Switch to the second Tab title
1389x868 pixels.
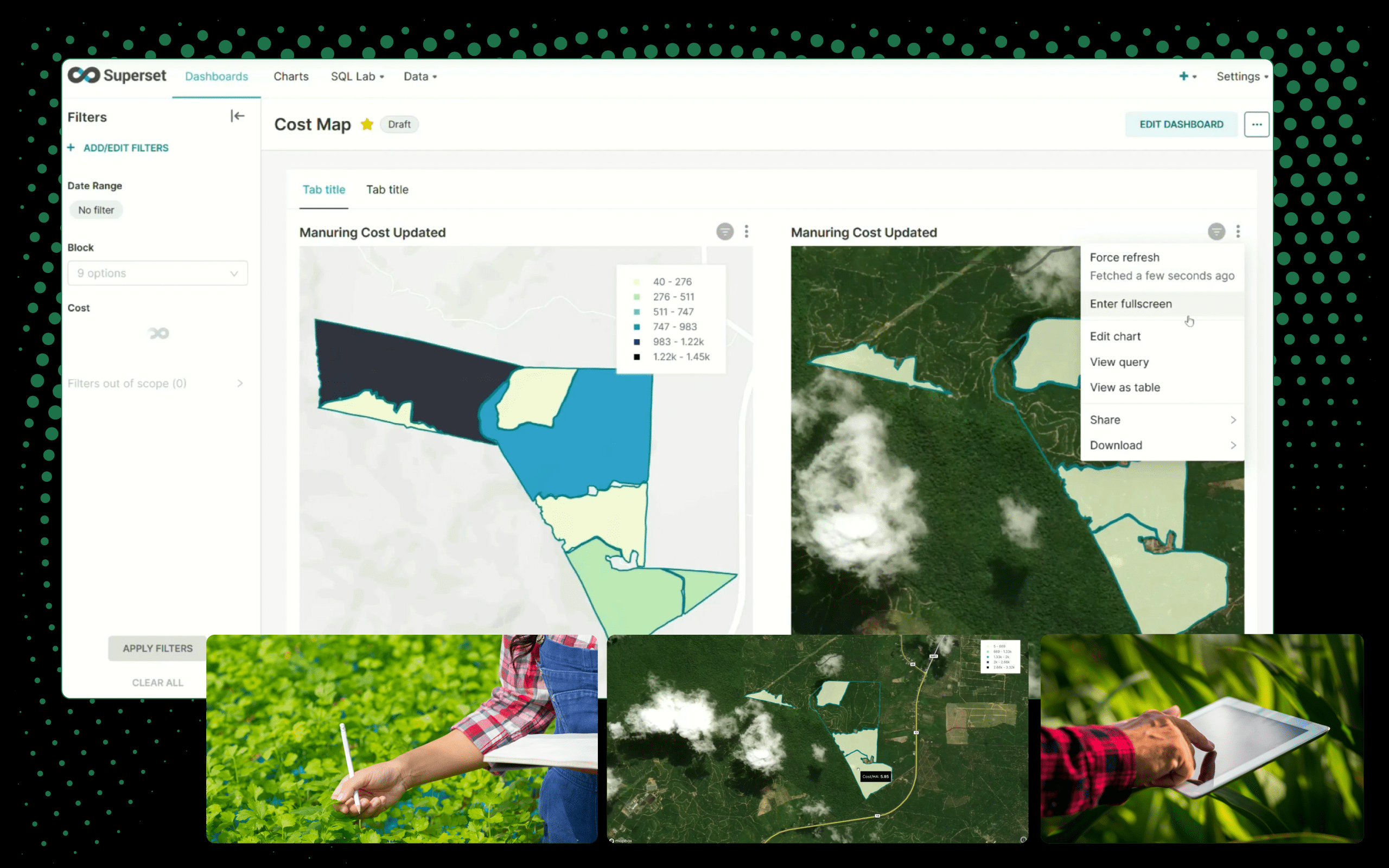[387, 189]
